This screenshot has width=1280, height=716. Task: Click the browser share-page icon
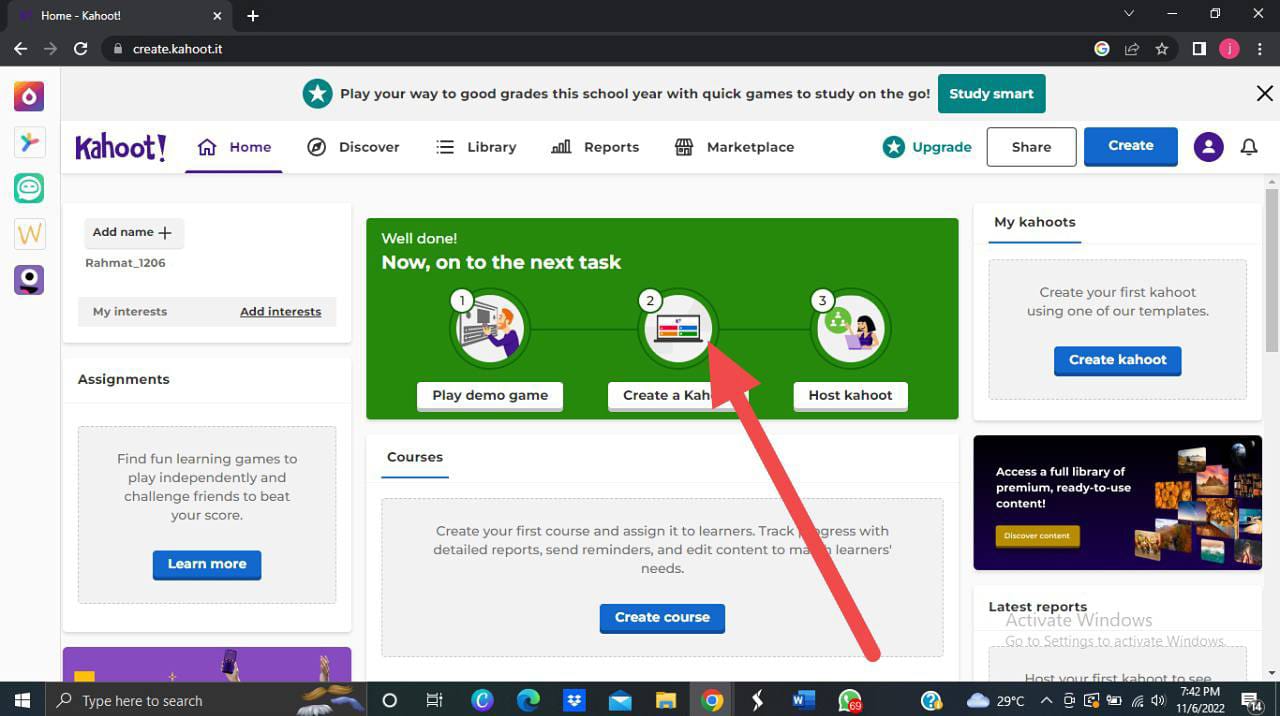tap(1132, 48)
